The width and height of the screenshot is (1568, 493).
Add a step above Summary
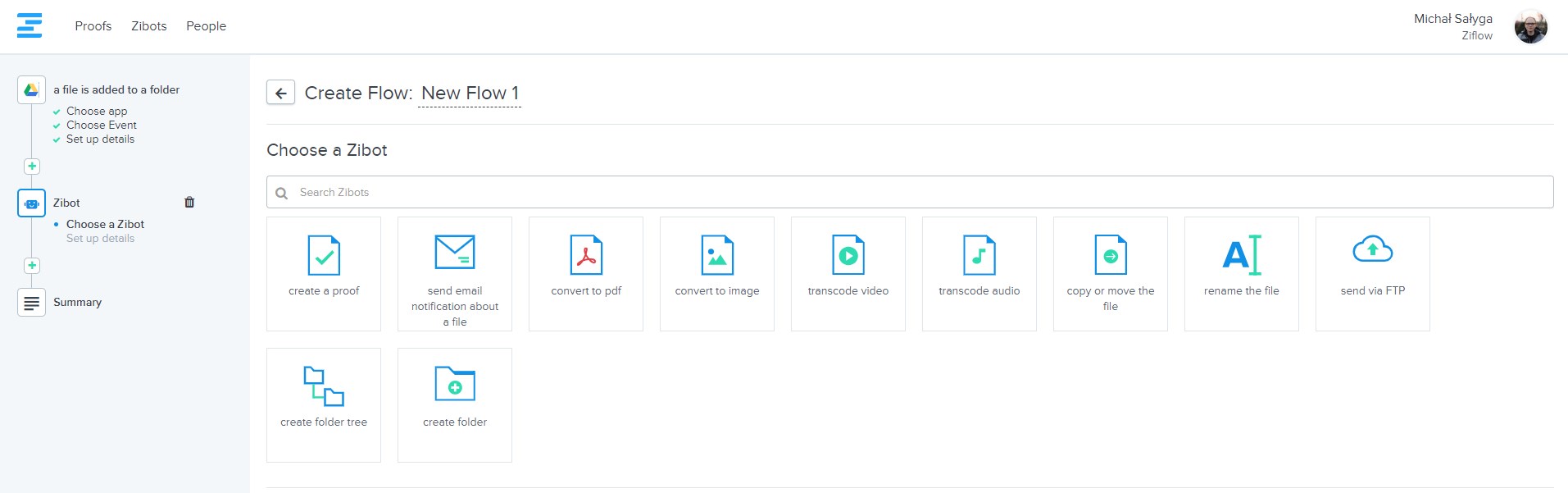tap(32, 266)
